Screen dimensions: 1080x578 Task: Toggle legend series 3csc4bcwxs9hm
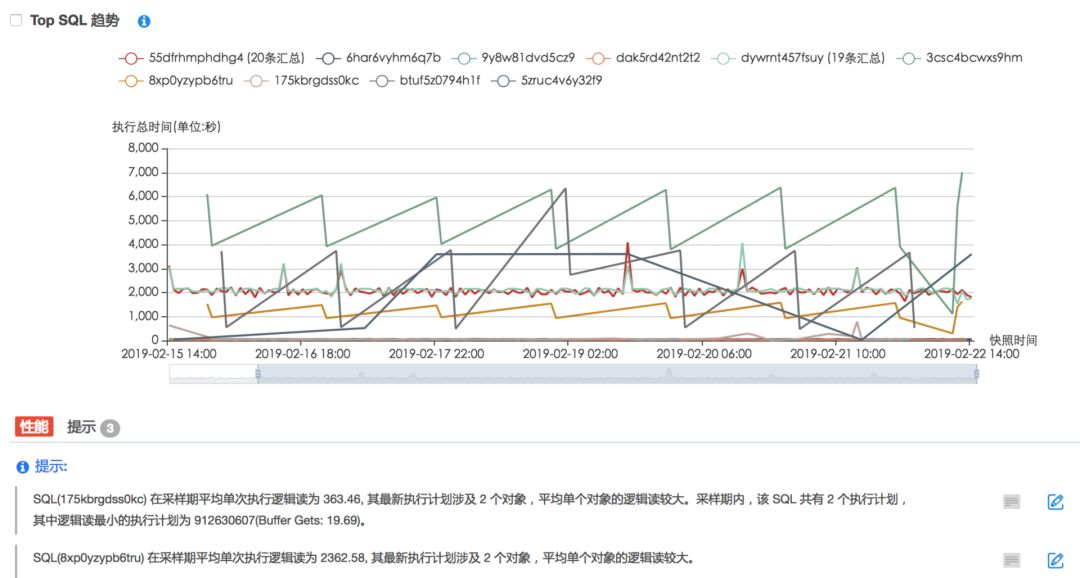(959, 58)
